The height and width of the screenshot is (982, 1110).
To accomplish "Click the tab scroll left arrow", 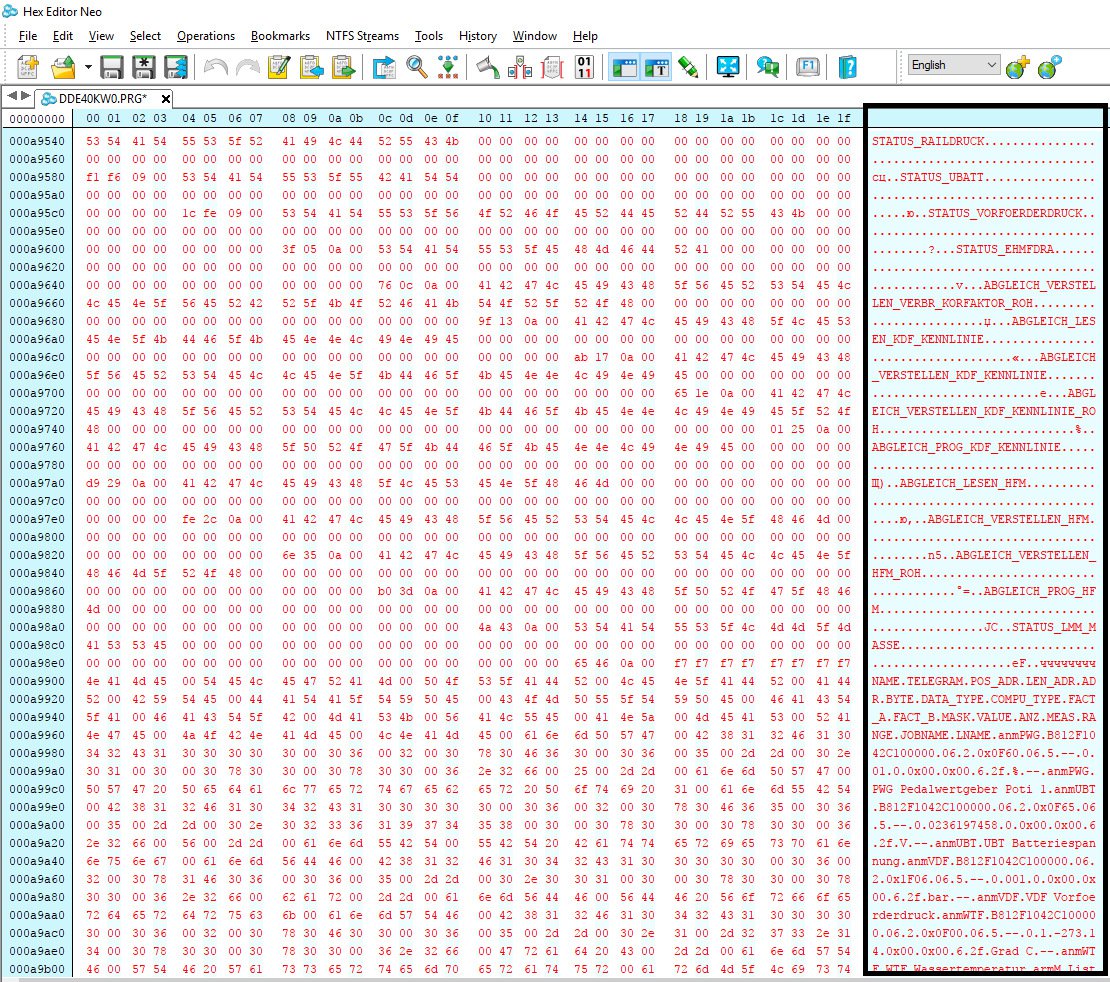I will tap(11, 96).
